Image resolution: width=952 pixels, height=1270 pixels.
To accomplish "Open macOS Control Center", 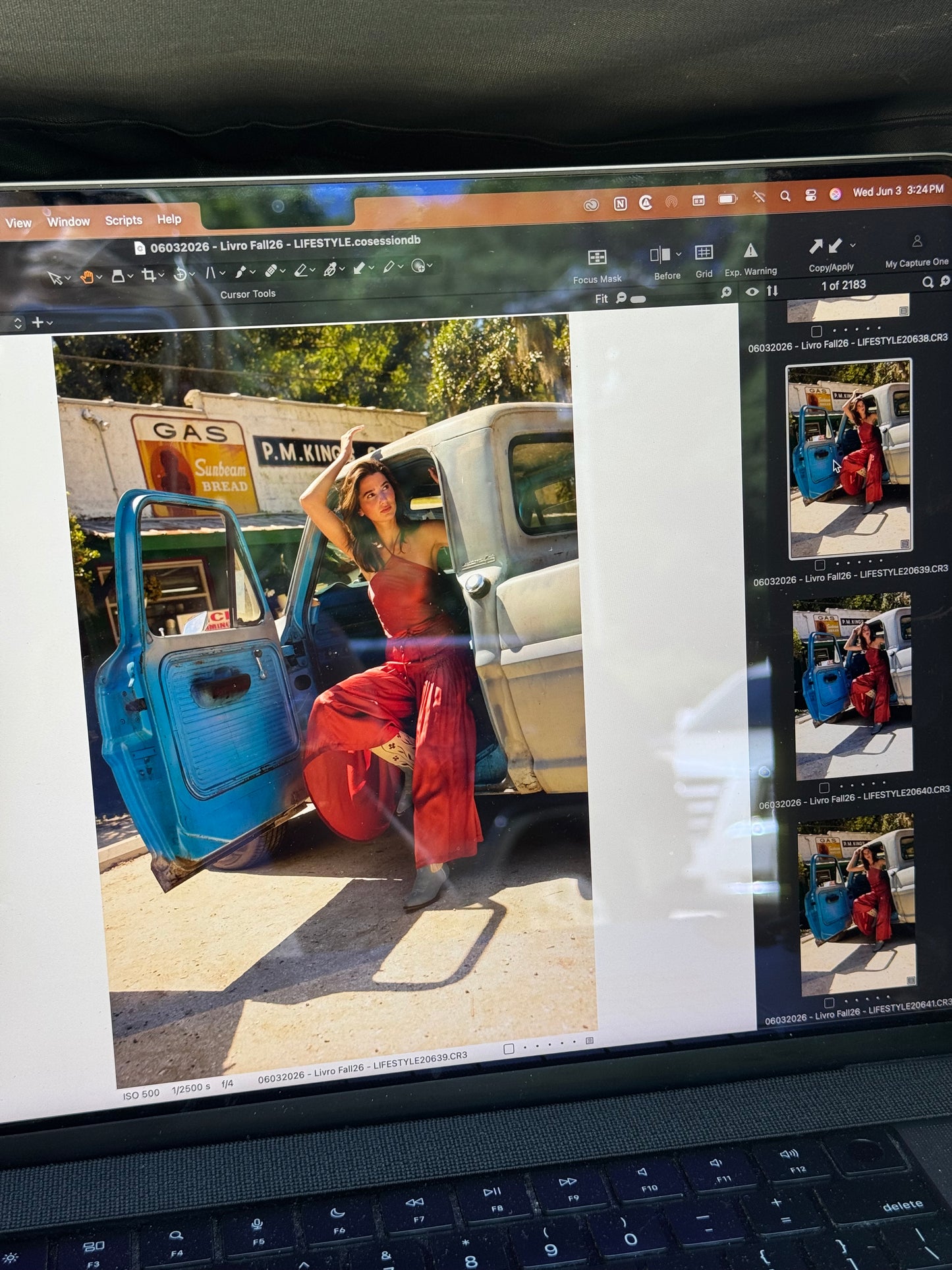I will tap(810, 195).
